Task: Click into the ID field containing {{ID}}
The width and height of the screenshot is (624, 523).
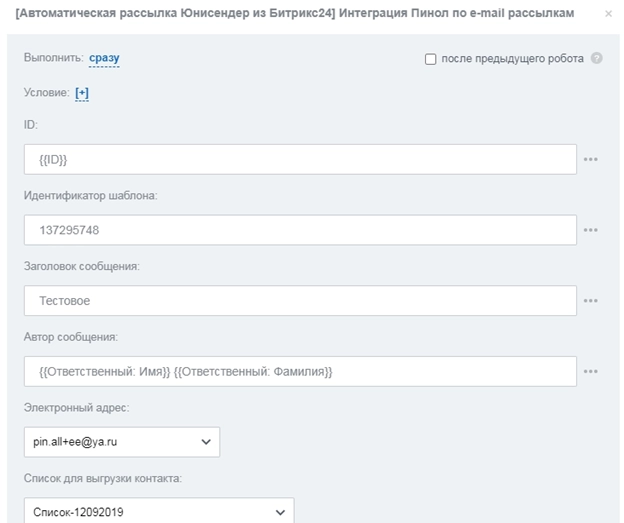Action: [x=300, y=159]
